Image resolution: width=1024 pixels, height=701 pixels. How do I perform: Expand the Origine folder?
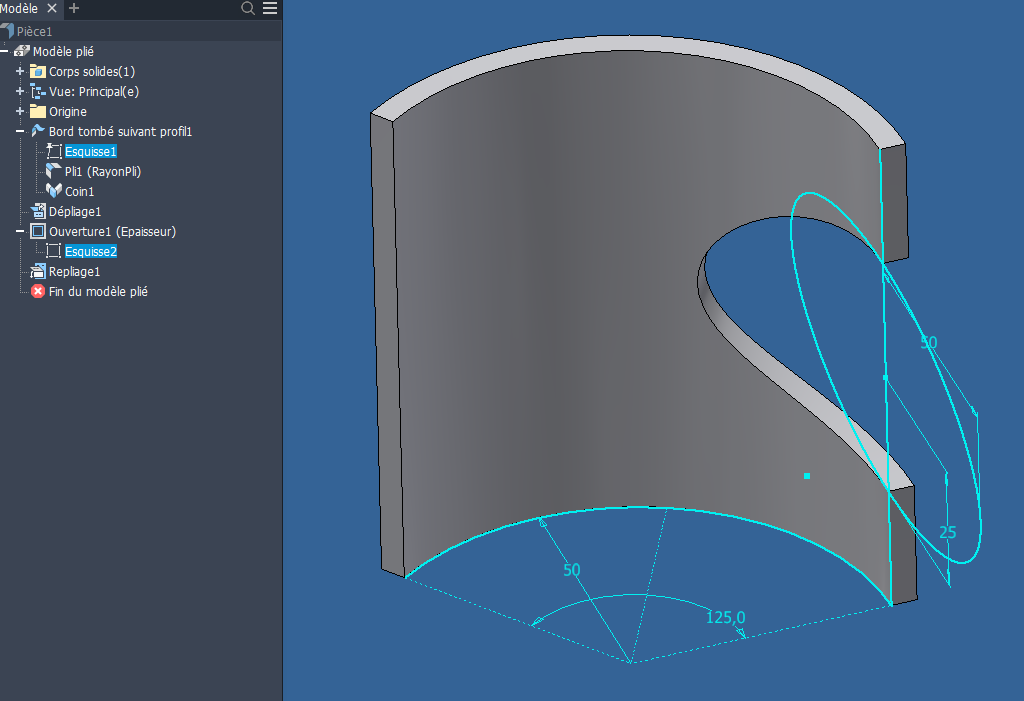(20, 111)
